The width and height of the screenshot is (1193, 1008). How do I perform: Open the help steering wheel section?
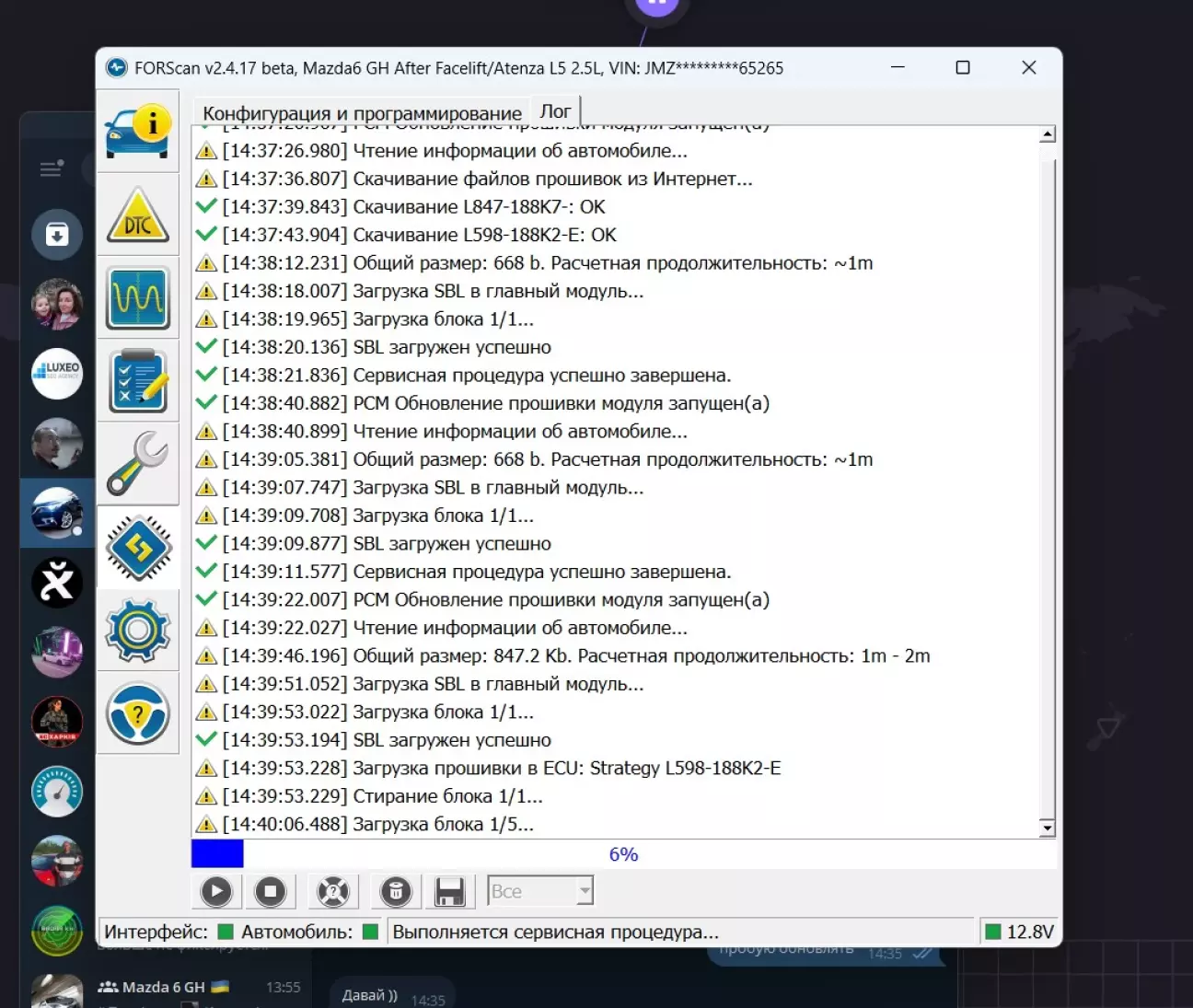point(138,713)
